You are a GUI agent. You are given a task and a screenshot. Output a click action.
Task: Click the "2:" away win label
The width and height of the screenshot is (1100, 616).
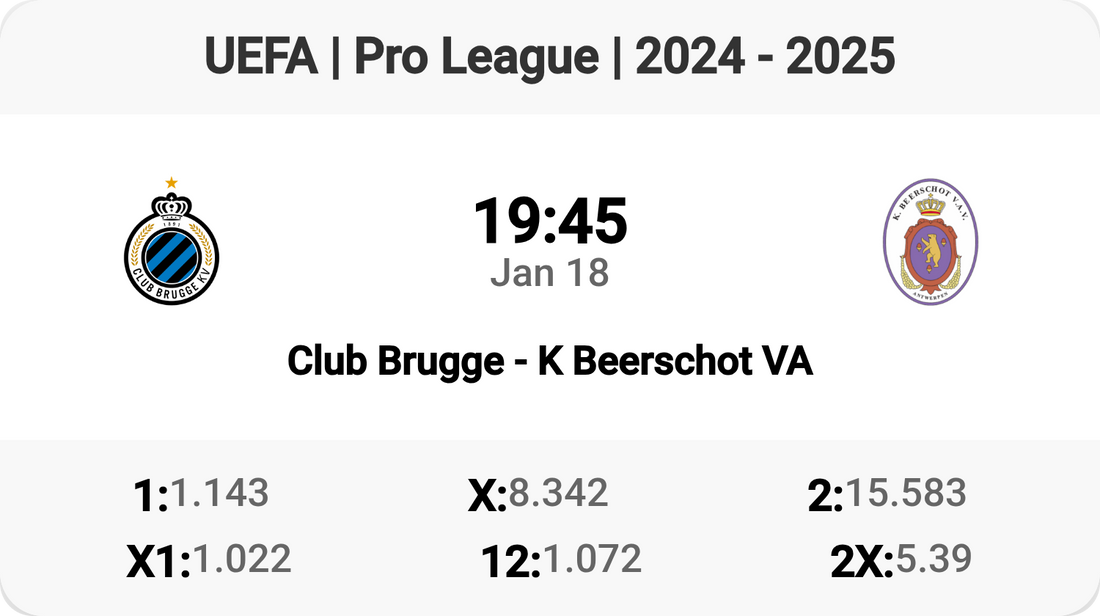825,495
